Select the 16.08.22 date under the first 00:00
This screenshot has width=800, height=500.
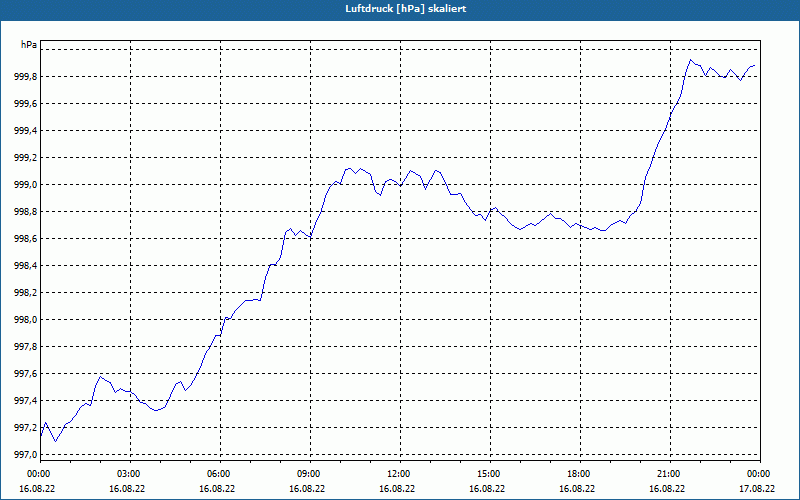coord(37,488)
